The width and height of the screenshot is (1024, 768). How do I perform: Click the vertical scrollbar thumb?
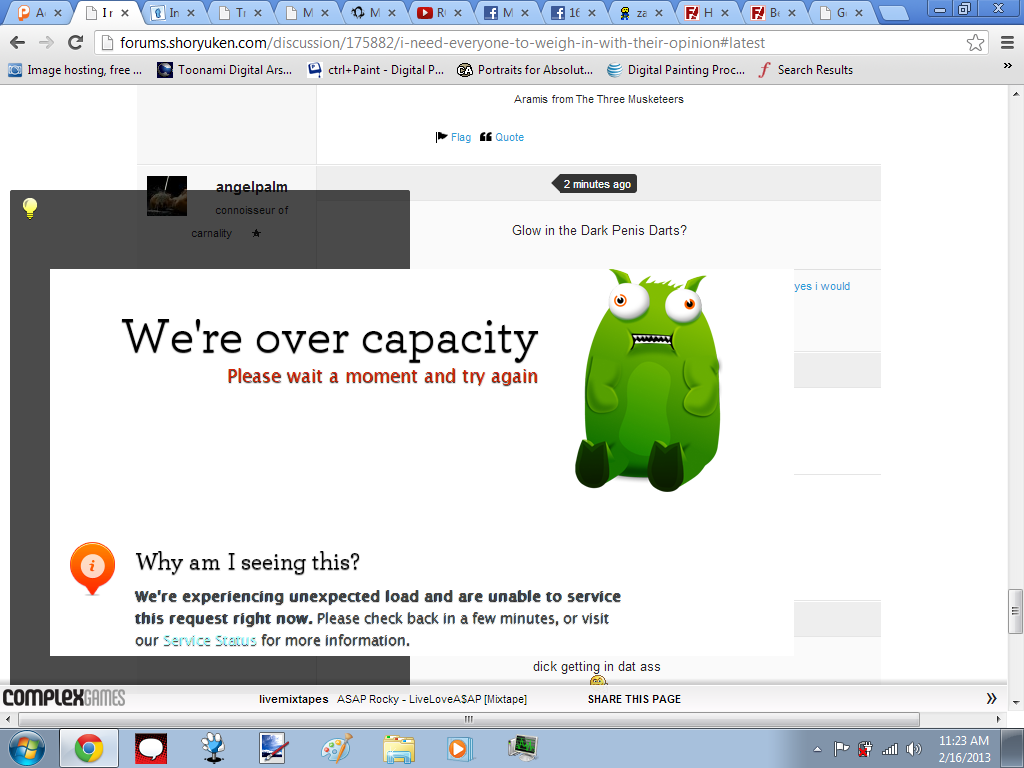click(x=1015, y=611)
